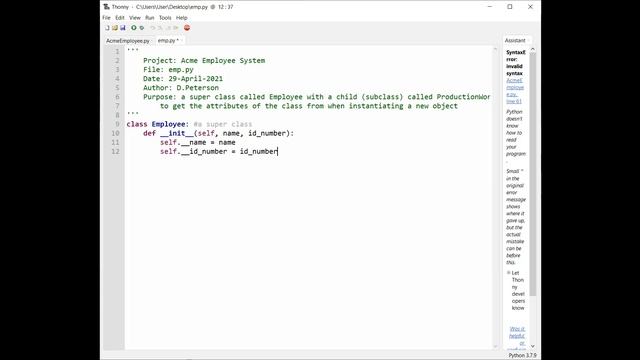This screenshot has height=360, width=640.
Task: Click the greyed Step out icon
Action: click(x=168, y=28)
